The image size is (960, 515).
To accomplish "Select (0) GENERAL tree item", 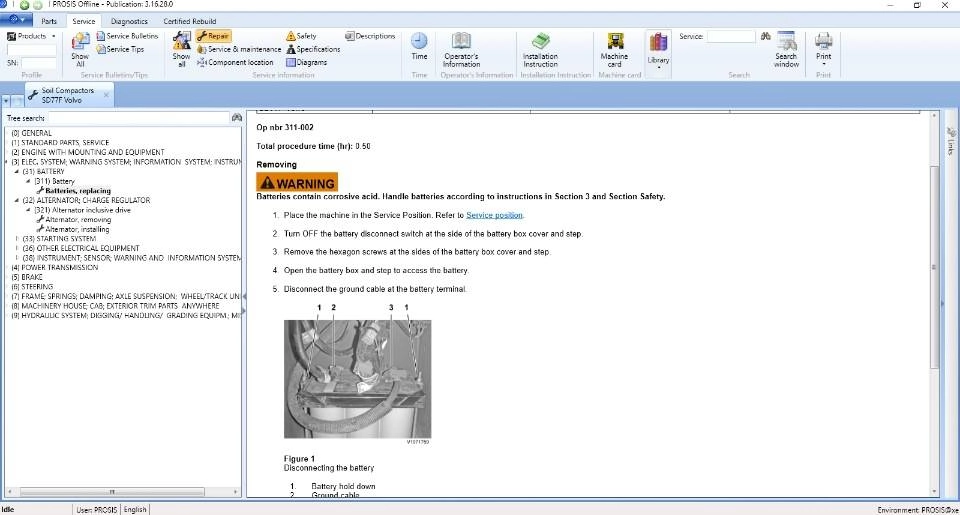I will coord(32,133).
